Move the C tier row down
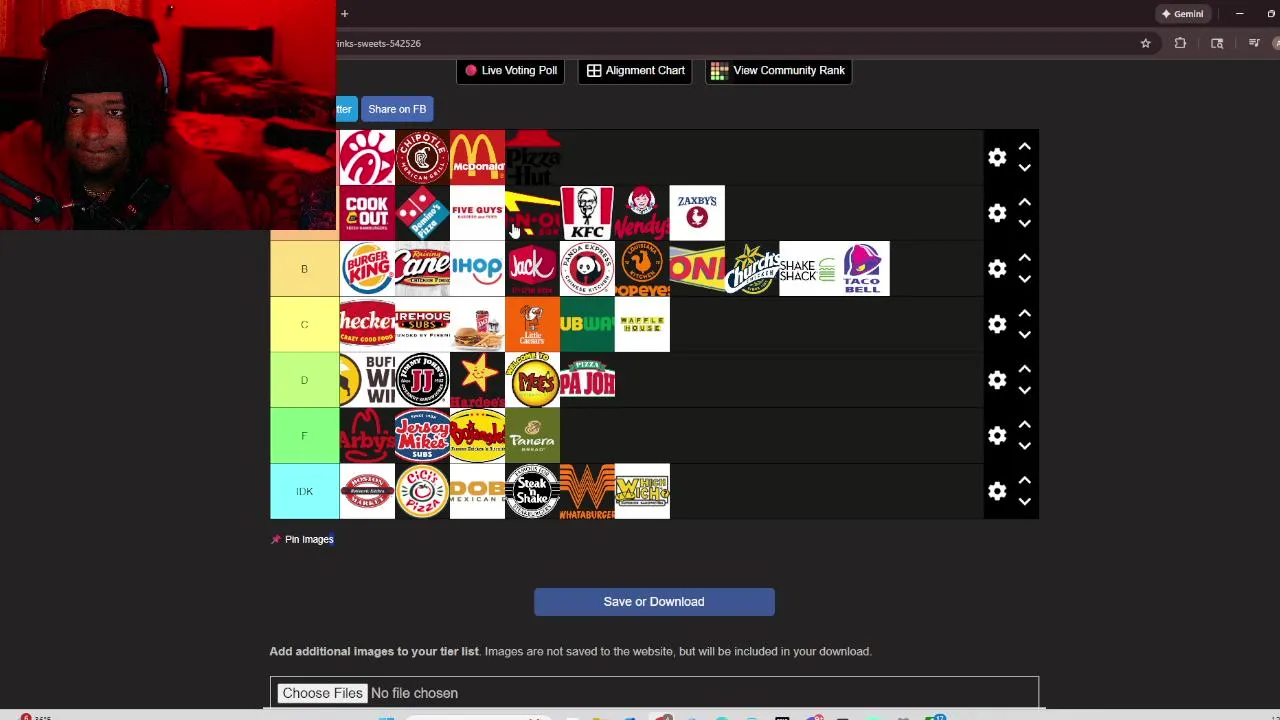The width and height of the screenshot is (1280, 720). pyautogui.click(x=1024, y=336)
